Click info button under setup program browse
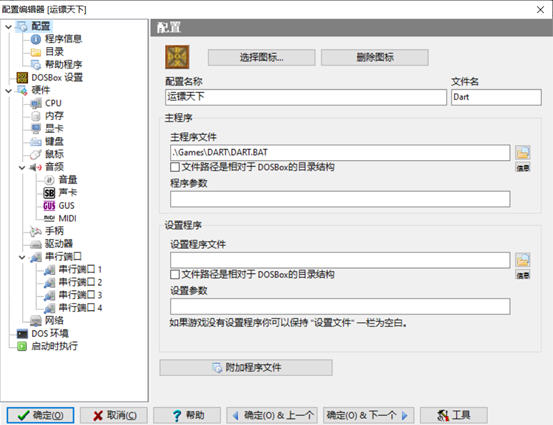 coord(523,275)
